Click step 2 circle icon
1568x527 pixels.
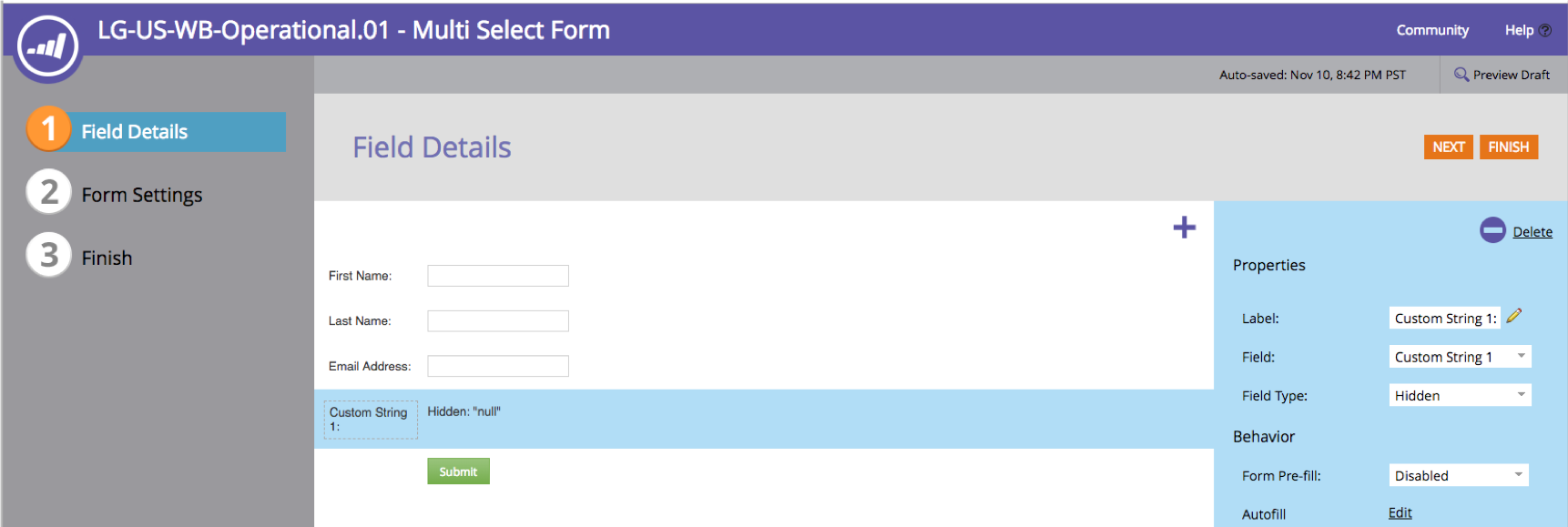point(49,192)
